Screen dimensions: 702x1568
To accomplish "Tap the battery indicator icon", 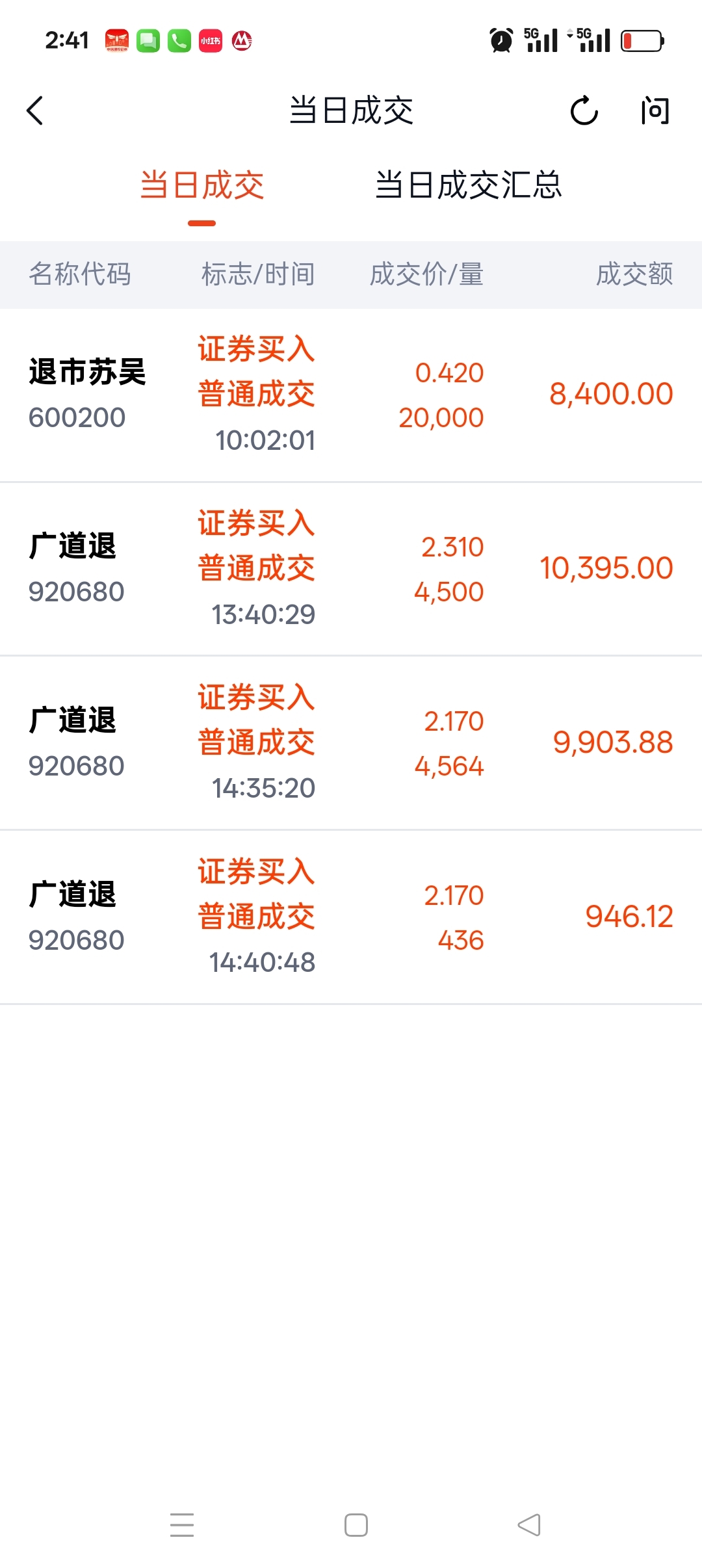I will (642, 41).
